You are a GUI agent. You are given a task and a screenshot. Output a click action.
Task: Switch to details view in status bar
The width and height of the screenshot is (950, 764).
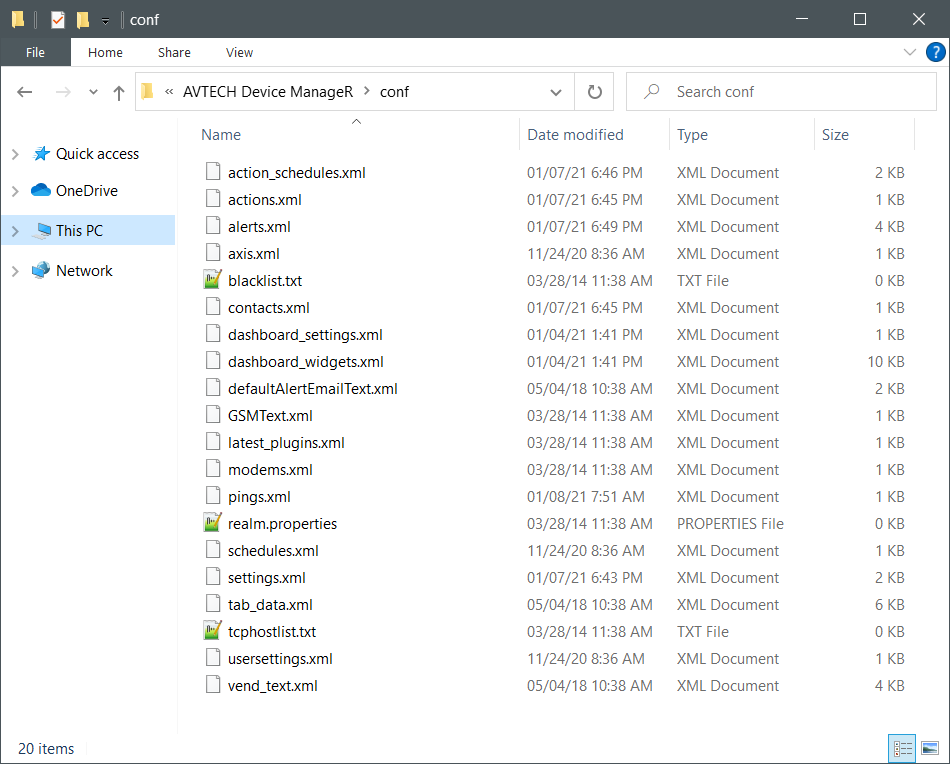902,748
